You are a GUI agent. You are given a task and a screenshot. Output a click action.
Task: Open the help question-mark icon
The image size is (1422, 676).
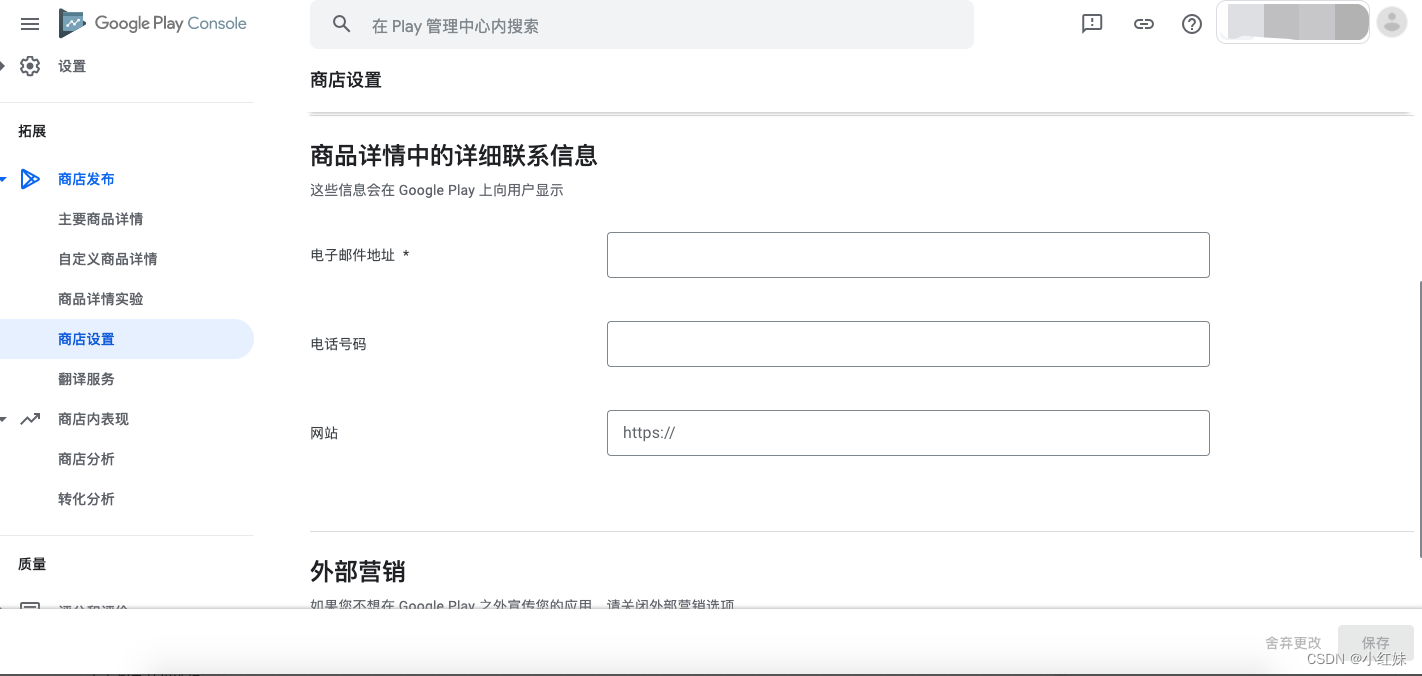click(x=1191, y=23)
